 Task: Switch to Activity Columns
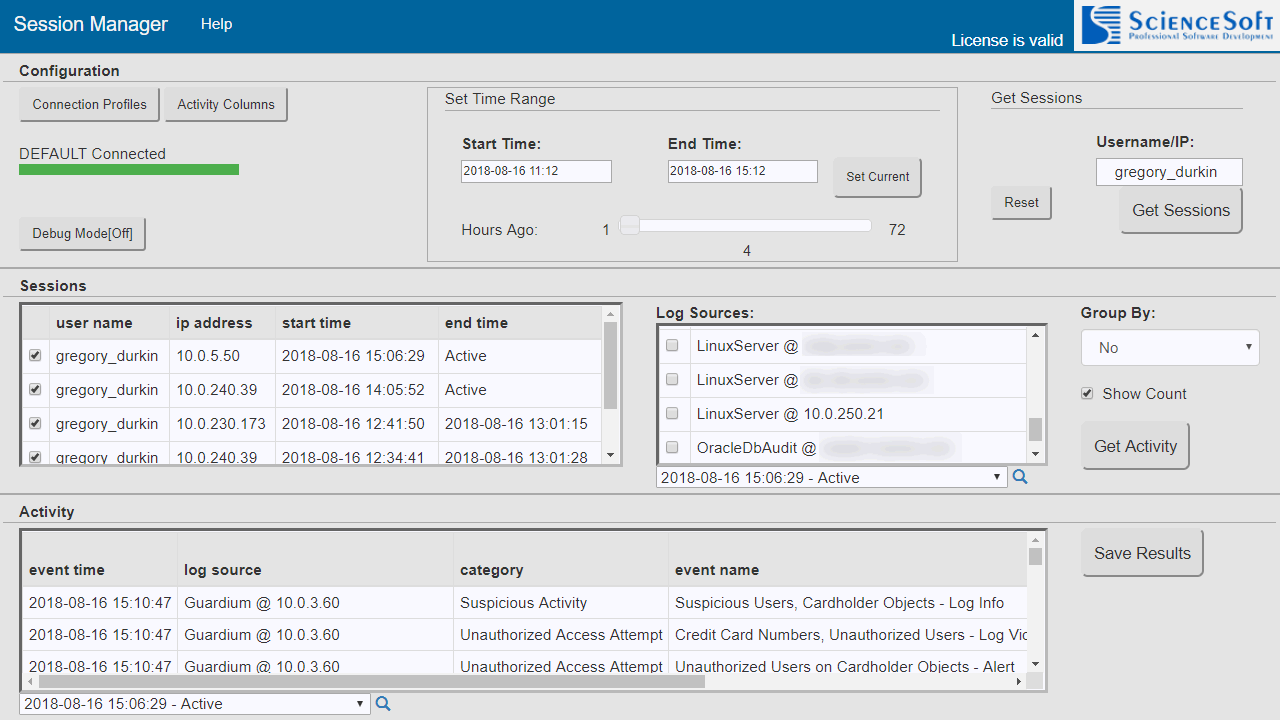tap(225, 104)
